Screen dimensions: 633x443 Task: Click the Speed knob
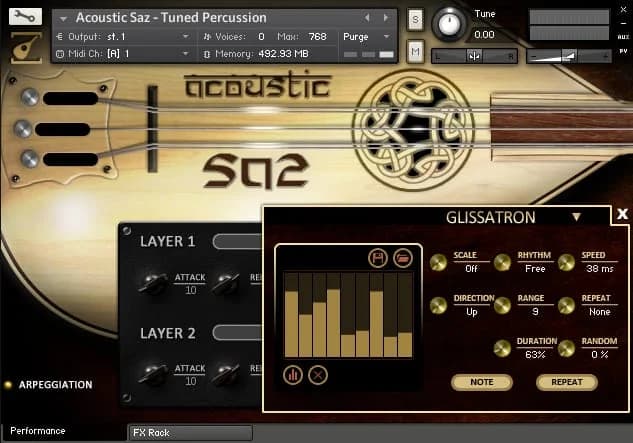[566, 262]
